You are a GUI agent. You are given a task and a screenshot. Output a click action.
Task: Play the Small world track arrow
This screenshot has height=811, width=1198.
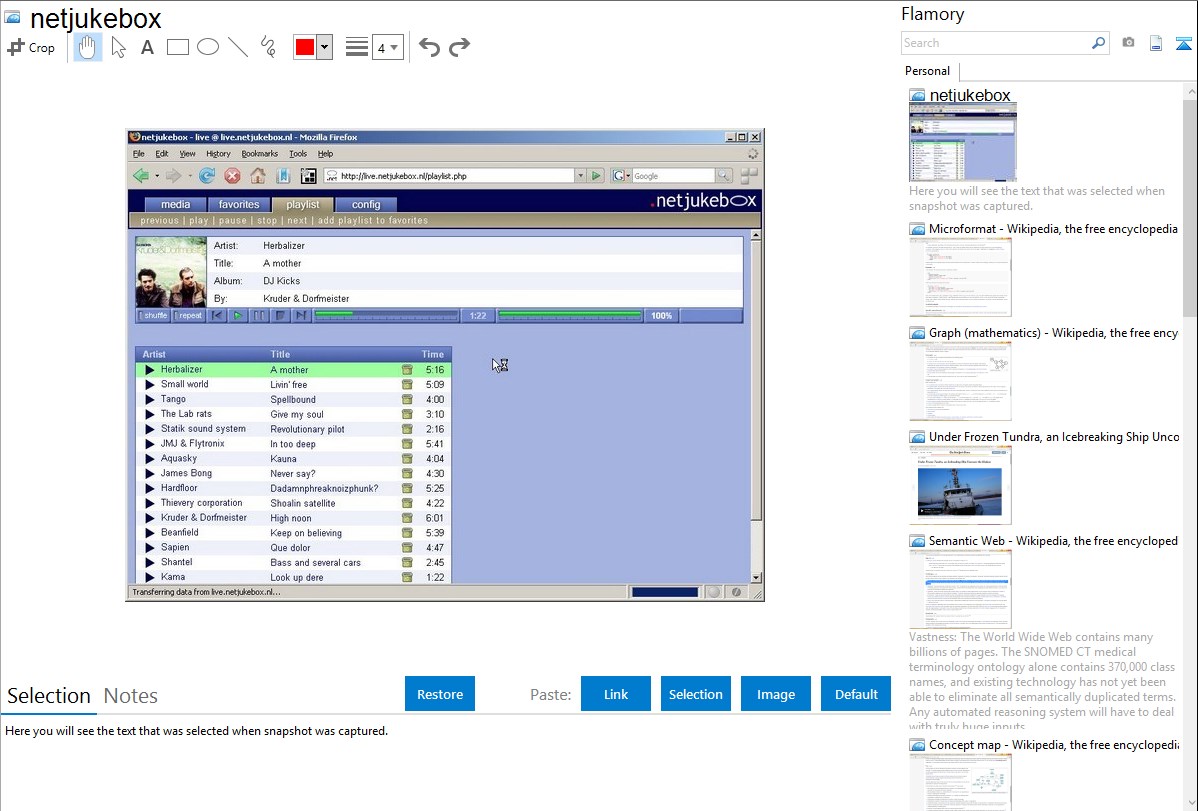[150, 384]
